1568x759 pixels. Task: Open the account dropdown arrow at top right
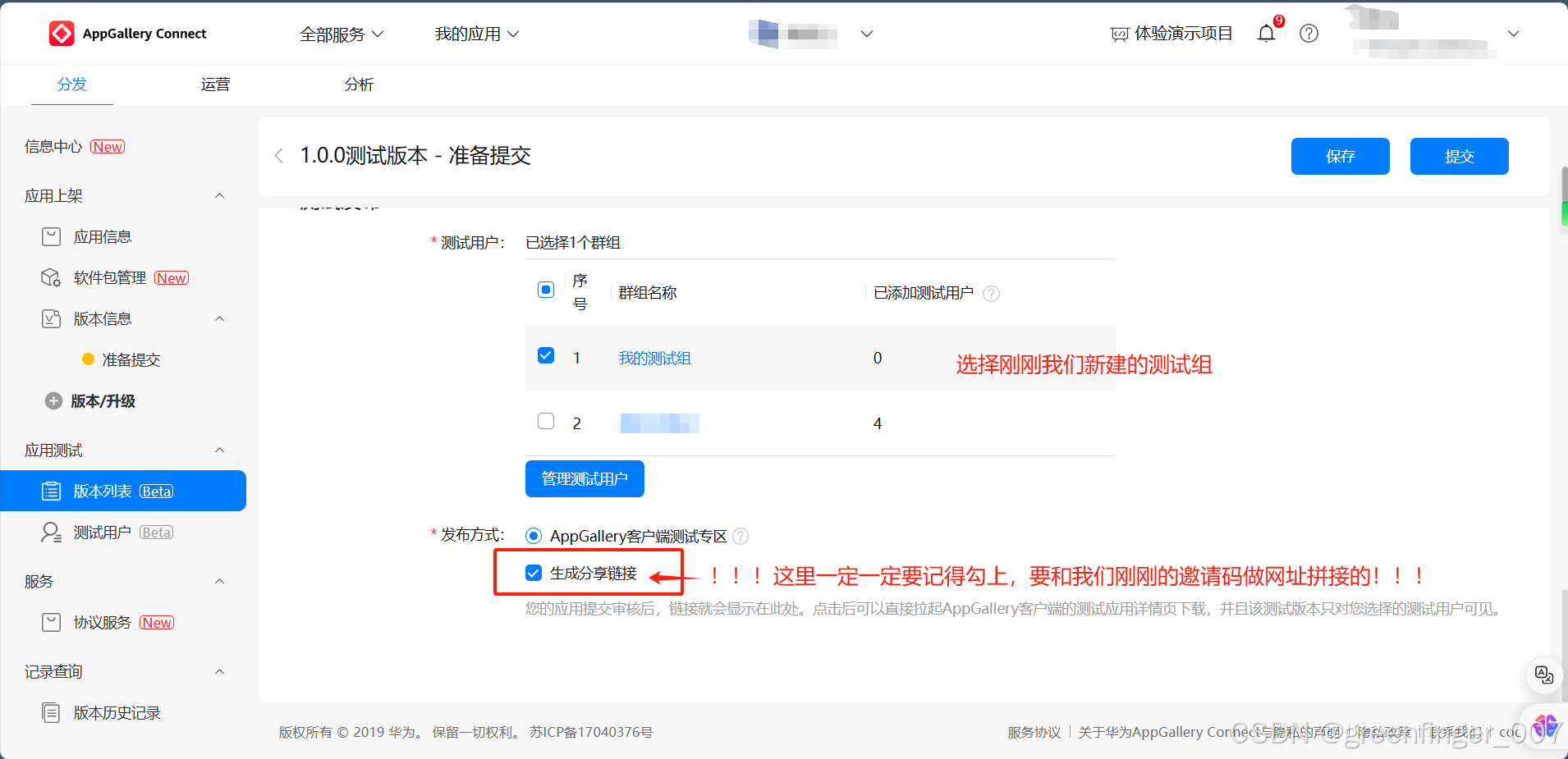(x=1514, y=34)
